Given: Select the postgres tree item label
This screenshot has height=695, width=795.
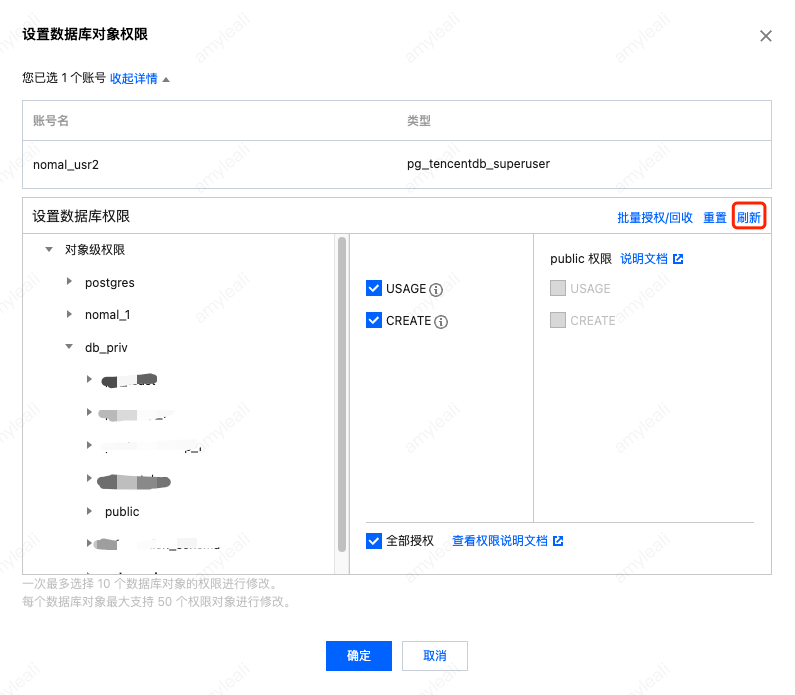Looking at the screenshot, I should pyautogui.click(x=110, y=282).
